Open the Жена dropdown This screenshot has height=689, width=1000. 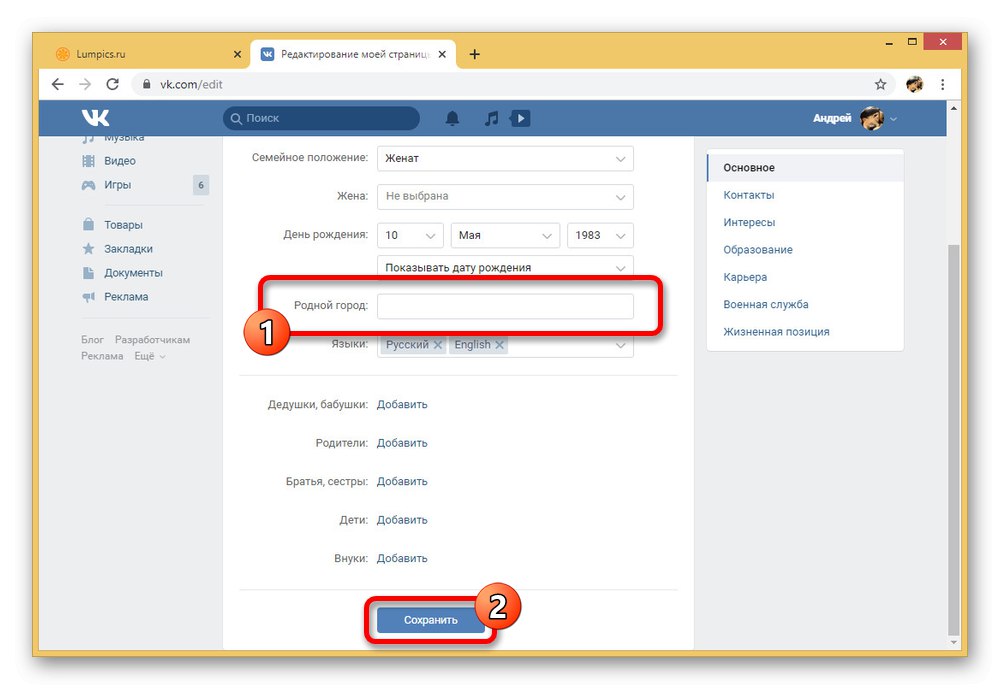tap(505, 196)
